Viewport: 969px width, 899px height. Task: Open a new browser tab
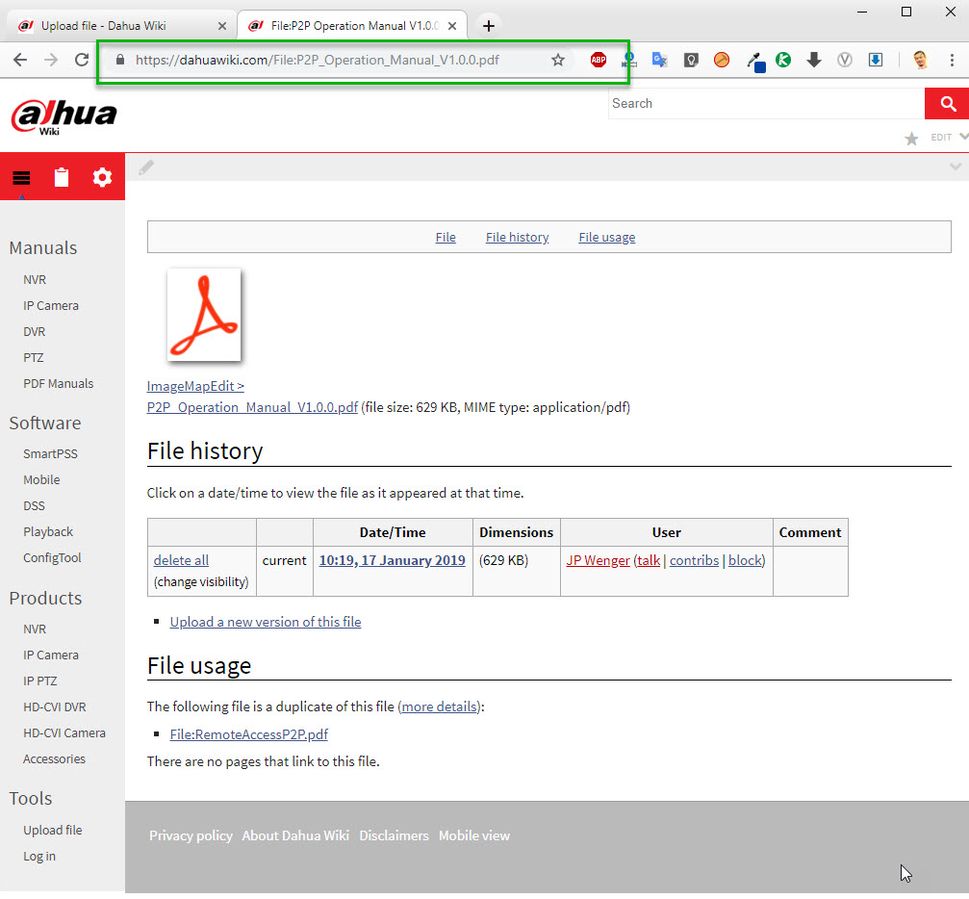[x=489, y=26]
